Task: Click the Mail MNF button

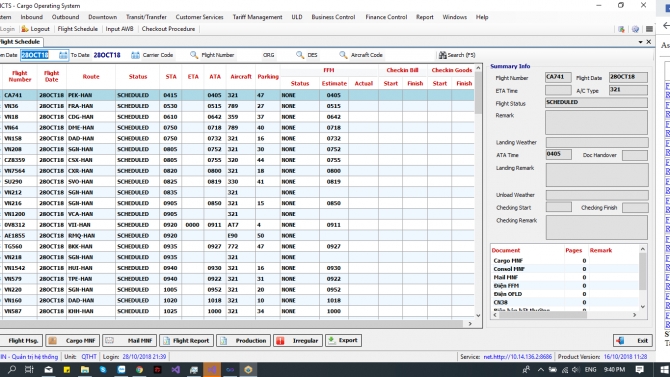Action: [x=129, y=341]
